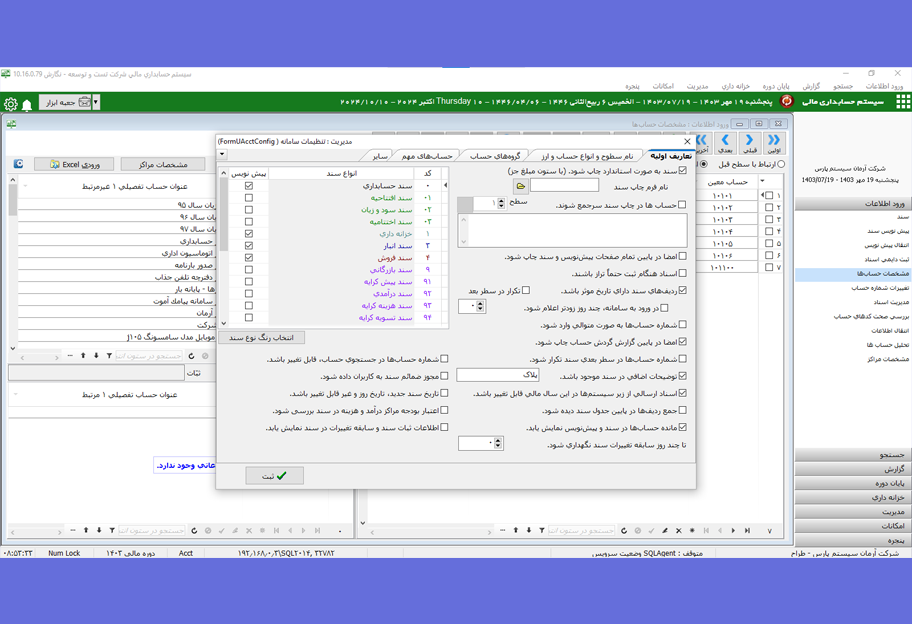Toggle standard print checkbox (سند به صورت استاندارد)
This screenshot has height=624, width=912.
click(x=682, y=170)
